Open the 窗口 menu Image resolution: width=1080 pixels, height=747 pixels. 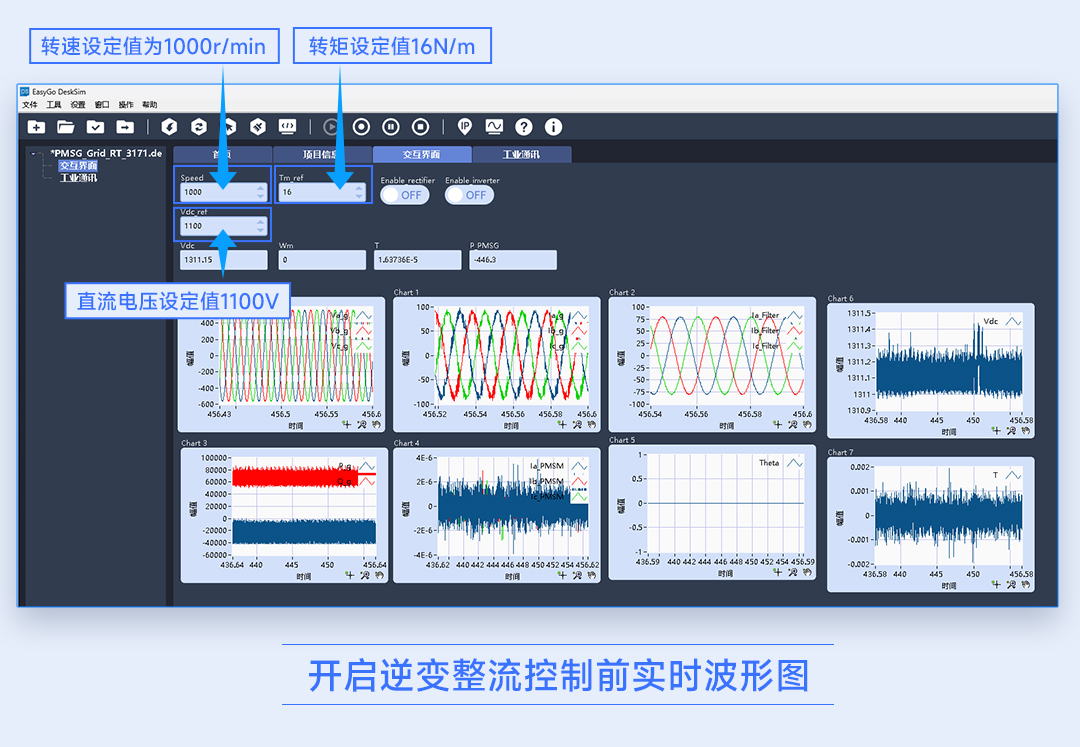102,105
